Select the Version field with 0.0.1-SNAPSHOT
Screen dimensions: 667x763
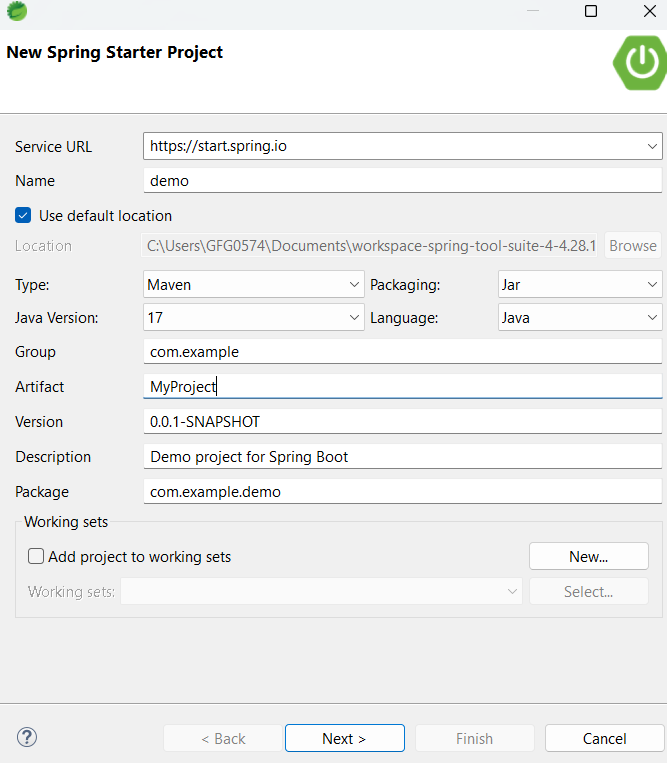[402, 422]
